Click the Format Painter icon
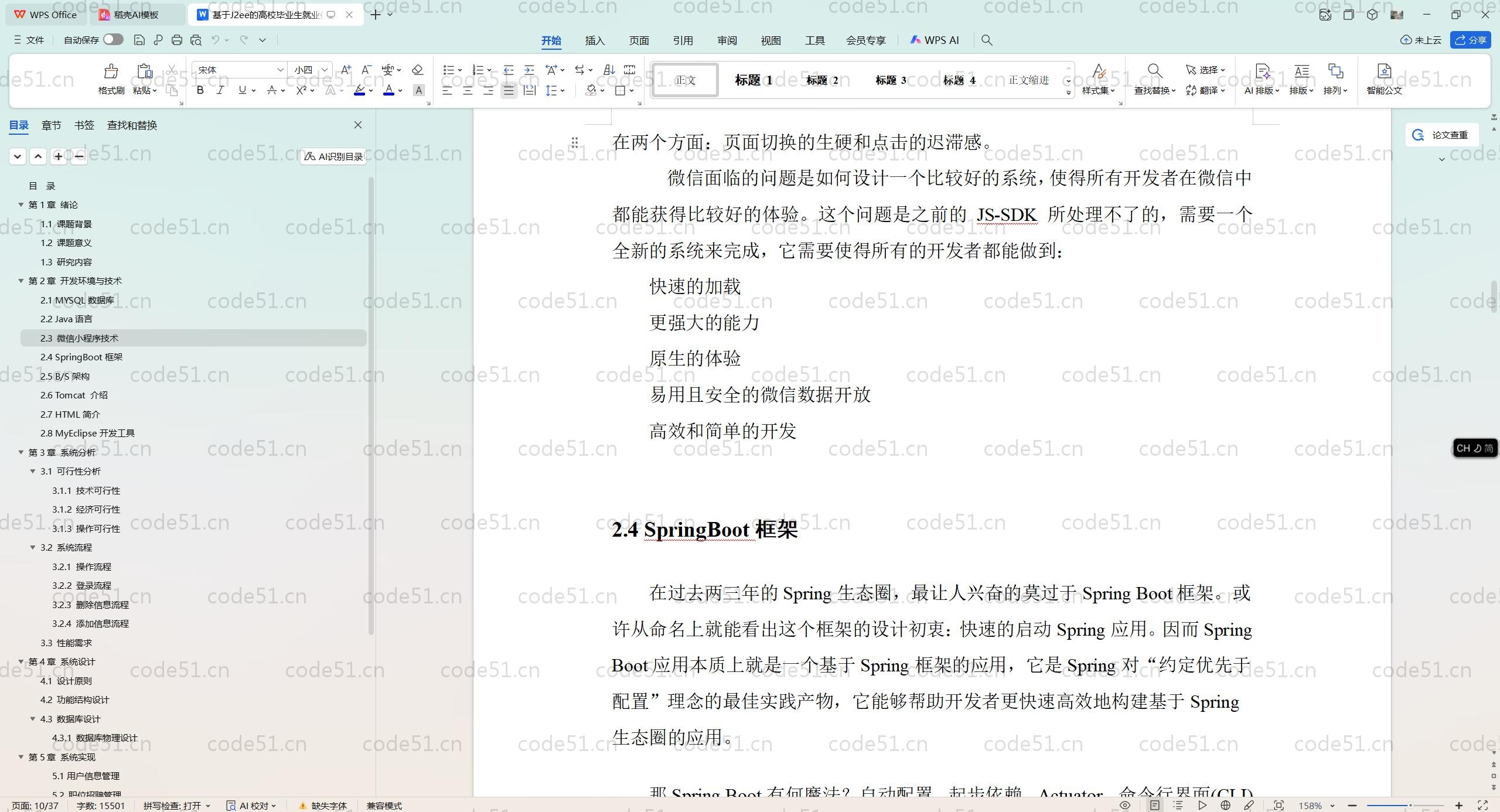Image resolution: width=1500 pixels, height=812 pixels. [x=111, y=72]
